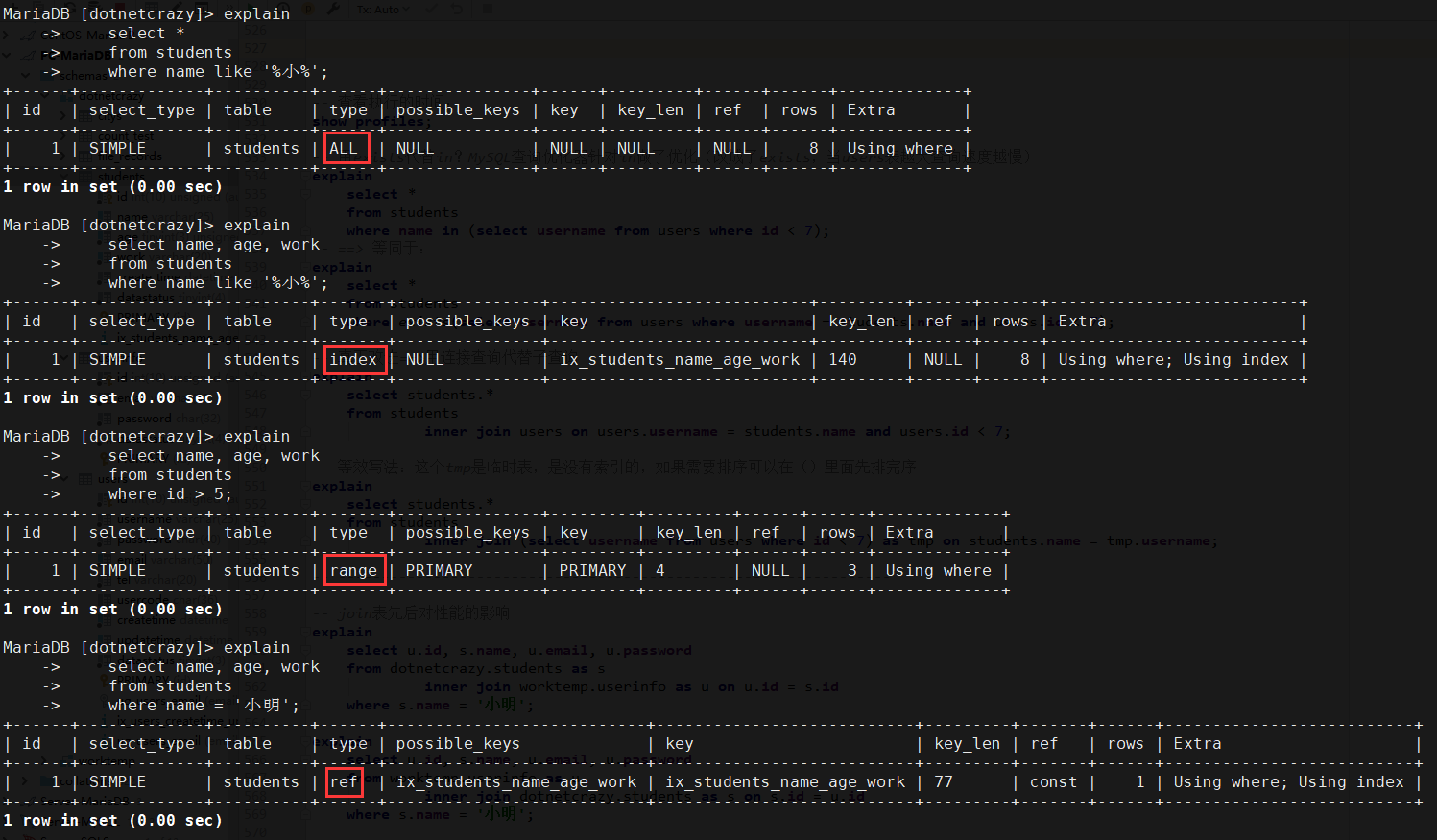Click ix_students_name_age_work under possible_keys in the ref result

516,782
